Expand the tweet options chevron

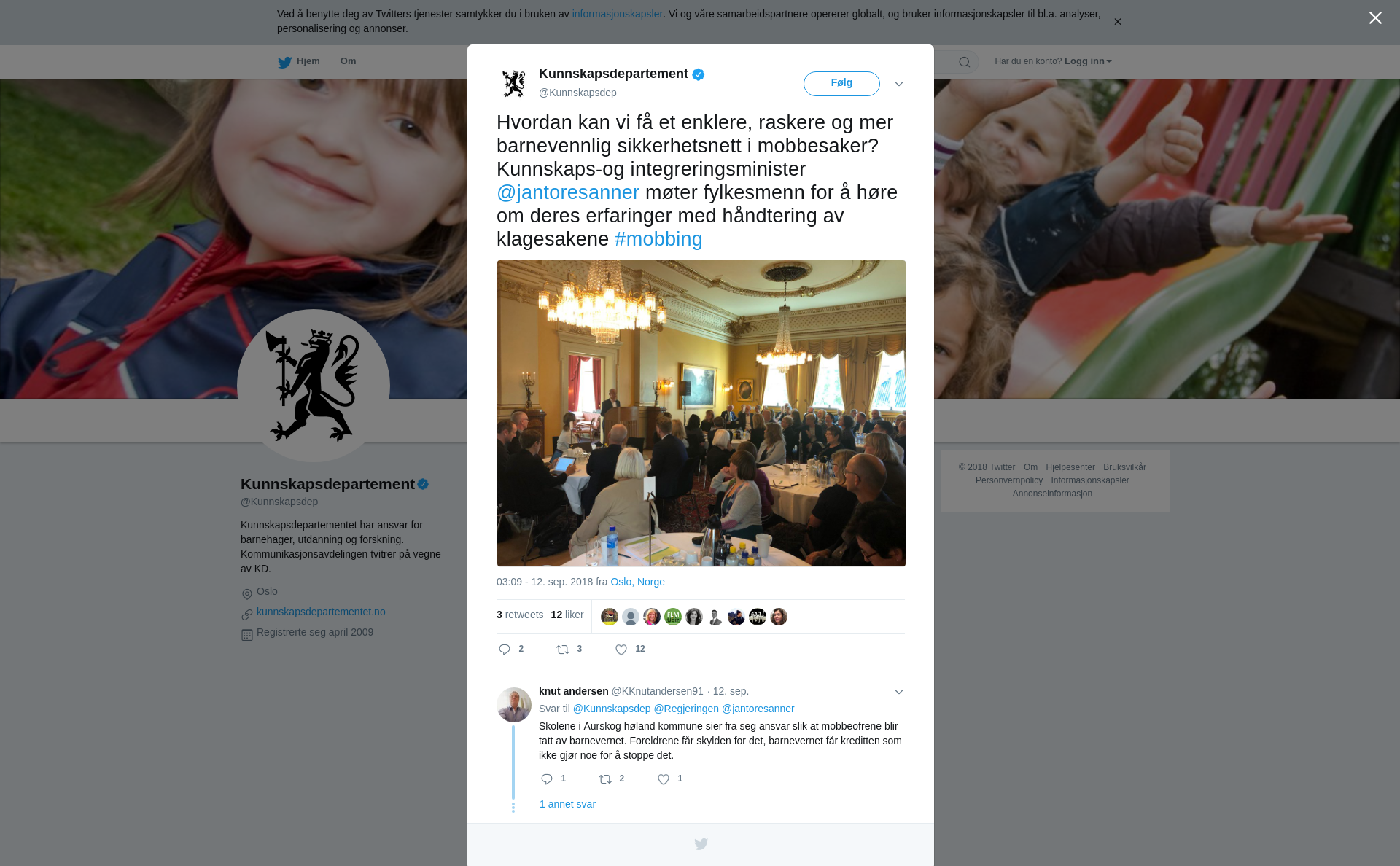click(899, 84)
